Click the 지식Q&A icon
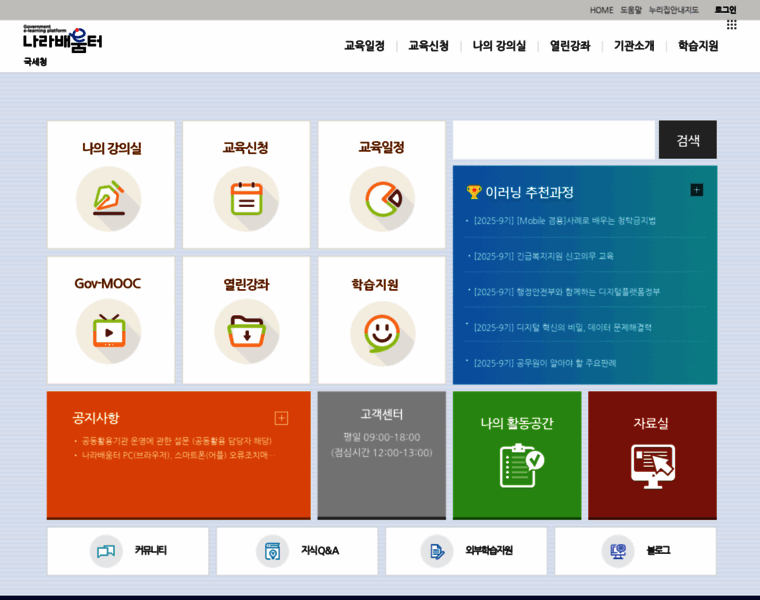This screenshot has width=760, height=600. [x=272, y=551]
